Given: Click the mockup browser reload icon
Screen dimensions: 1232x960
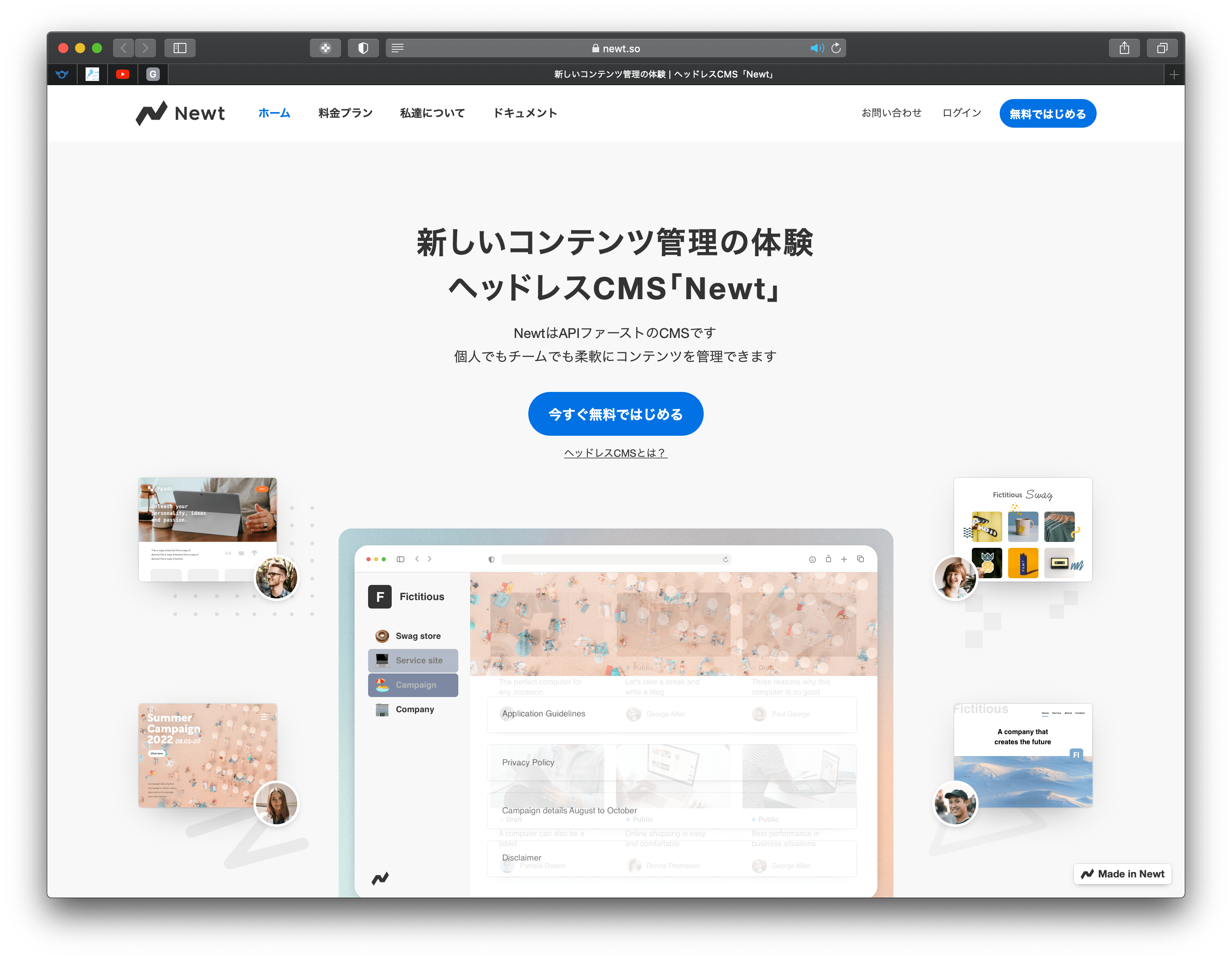Looking at the screenshot, I should (726, 560).
